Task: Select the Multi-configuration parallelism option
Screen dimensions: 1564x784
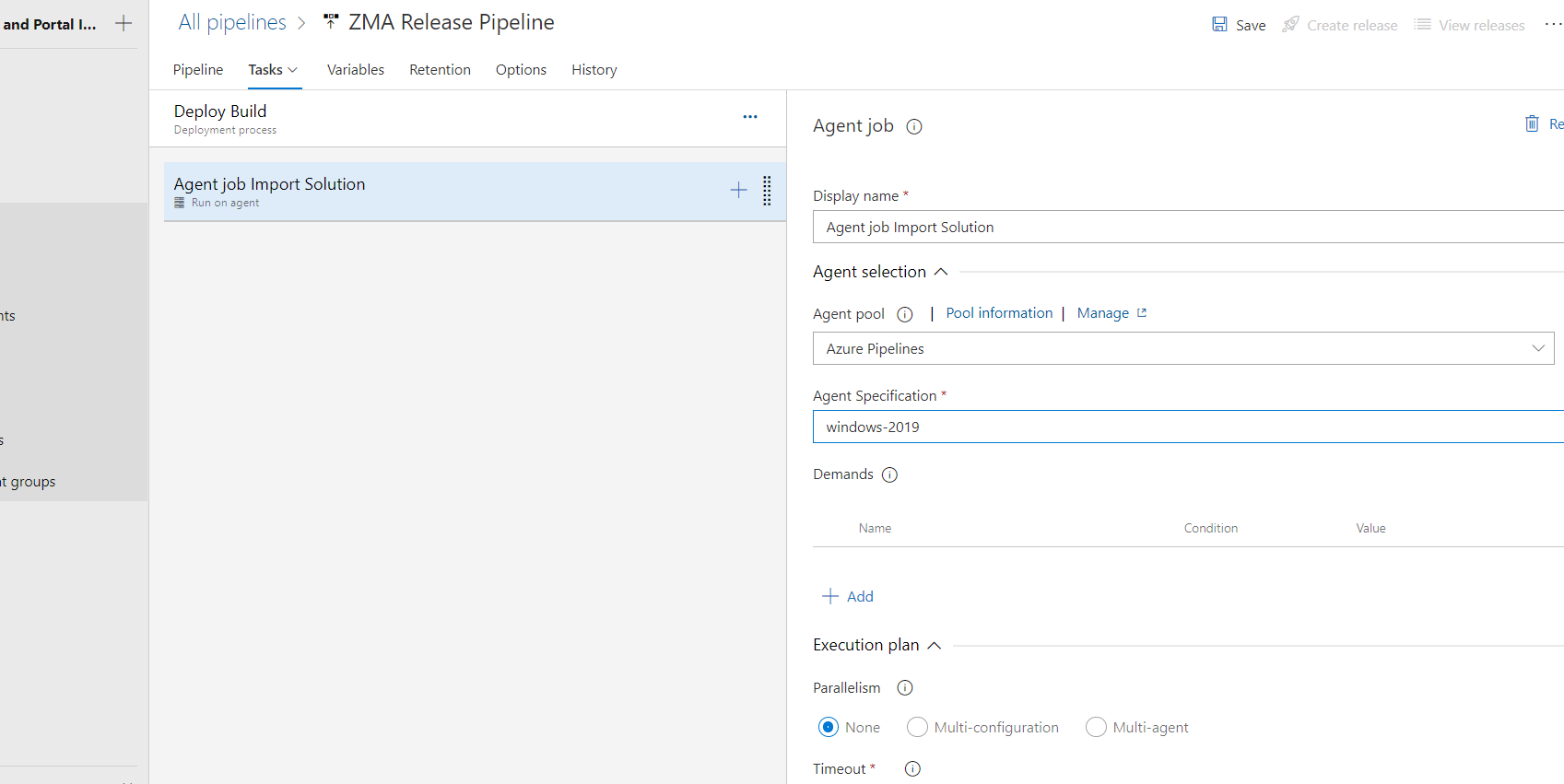Action: [917, 728]
